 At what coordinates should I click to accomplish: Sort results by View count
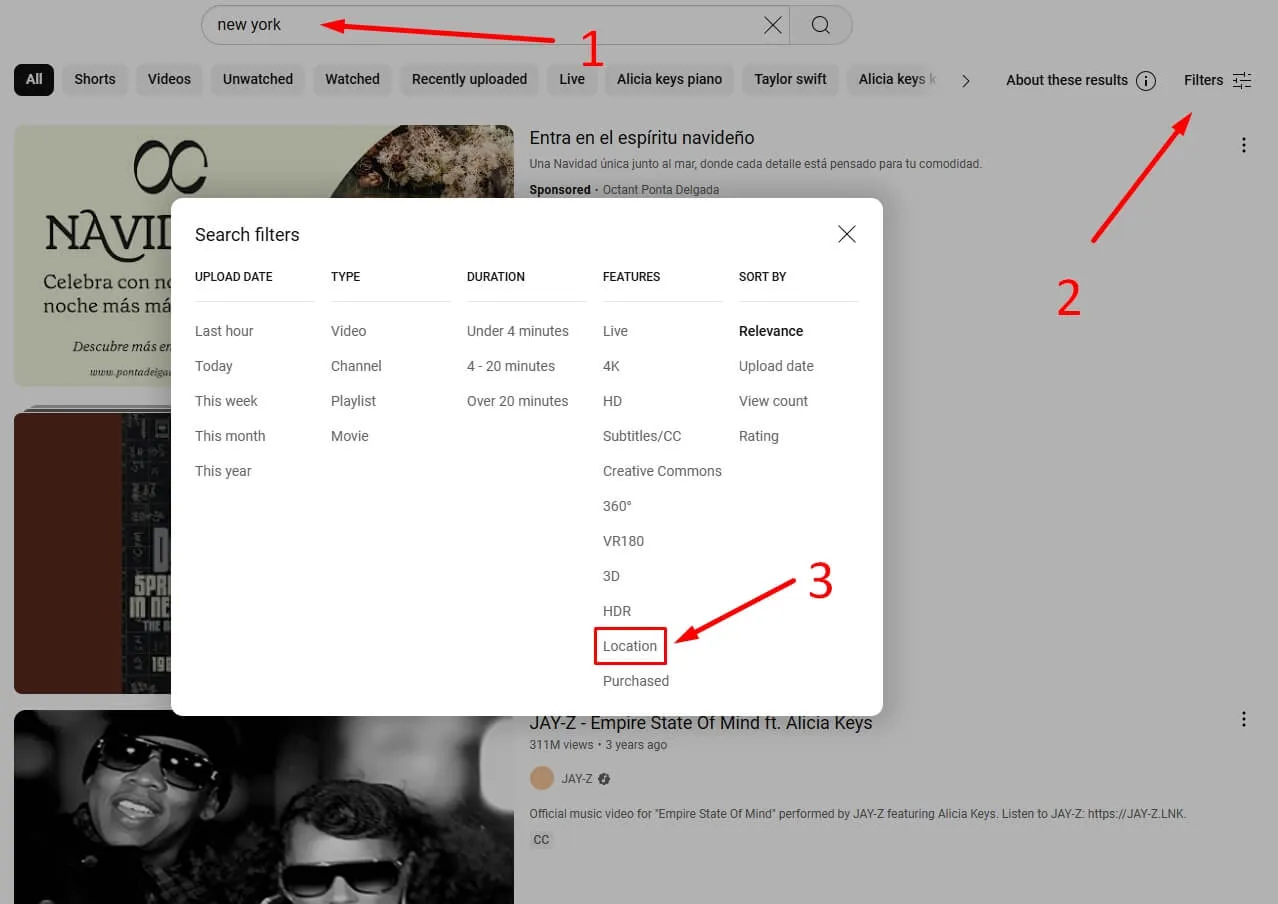click(773, 401)
